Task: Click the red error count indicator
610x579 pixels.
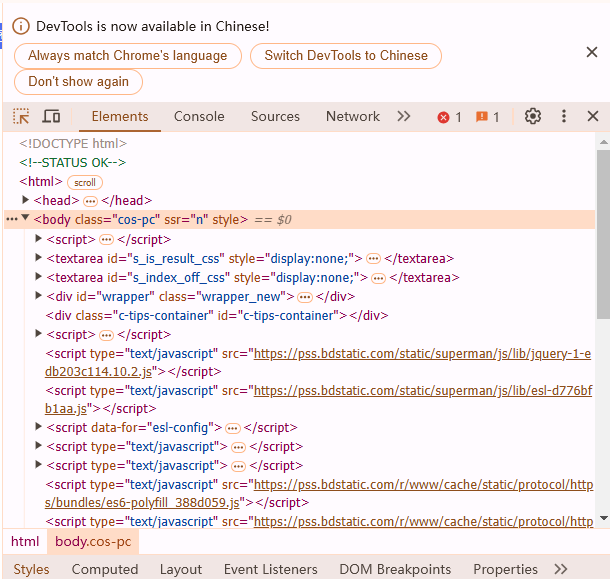Action: click(x=449, y=117)
